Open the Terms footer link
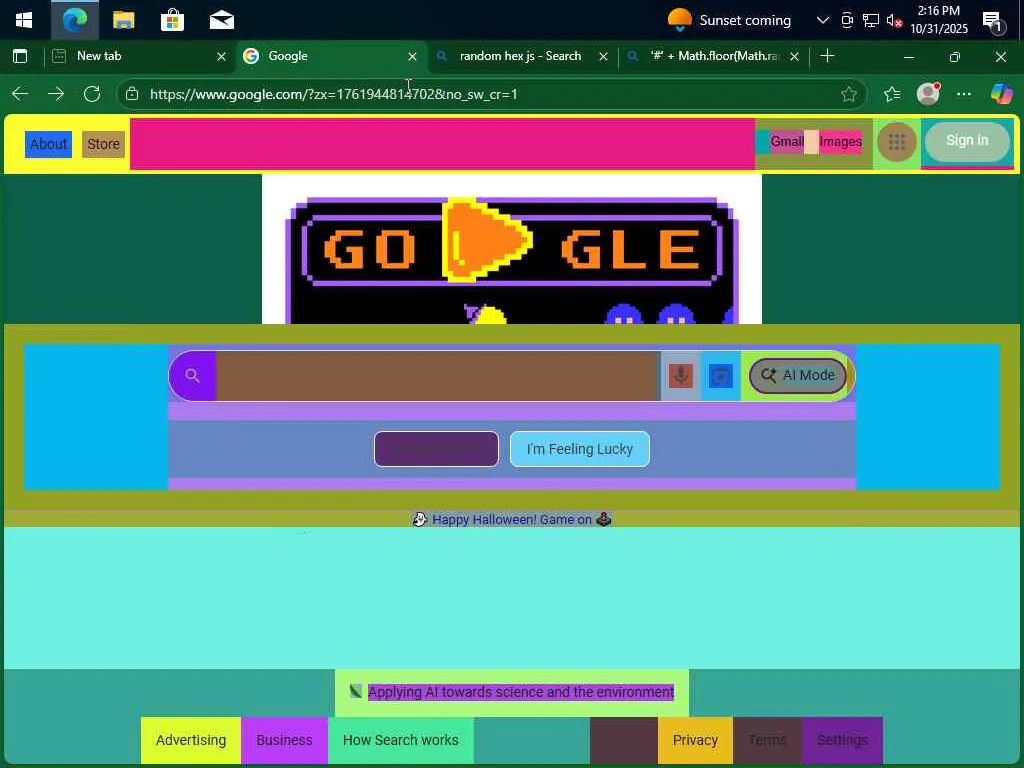This screenshot has height=768, width=1024. (x=767, y=741)
